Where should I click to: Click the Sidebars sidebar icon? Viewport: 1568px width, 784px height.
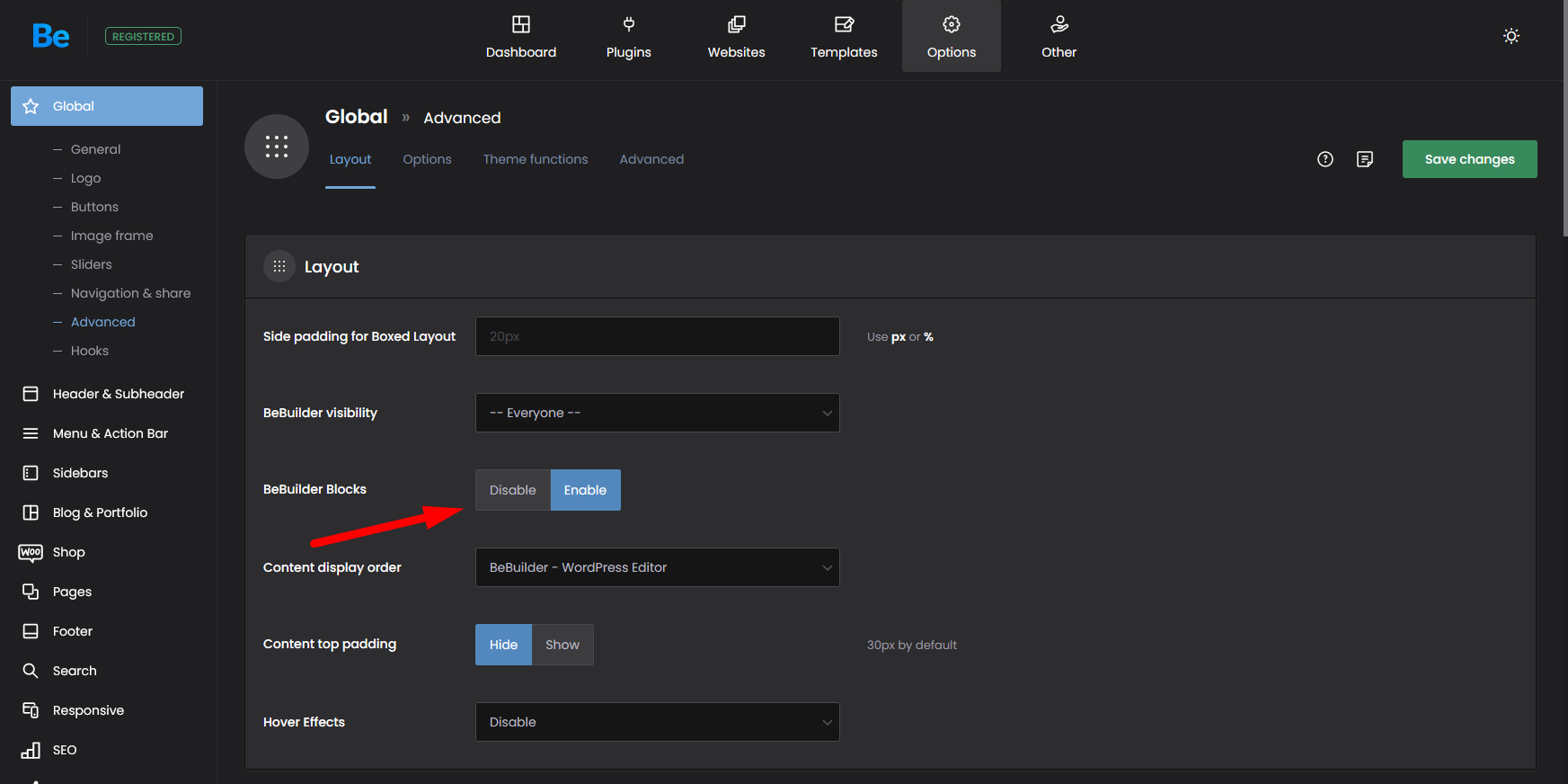click(x=31, y=473)
